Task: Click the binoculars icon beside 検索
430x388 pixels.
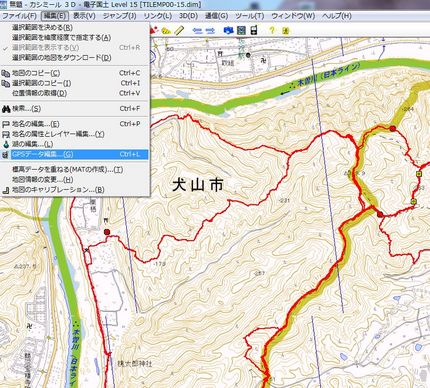Action: pos(6,109)
